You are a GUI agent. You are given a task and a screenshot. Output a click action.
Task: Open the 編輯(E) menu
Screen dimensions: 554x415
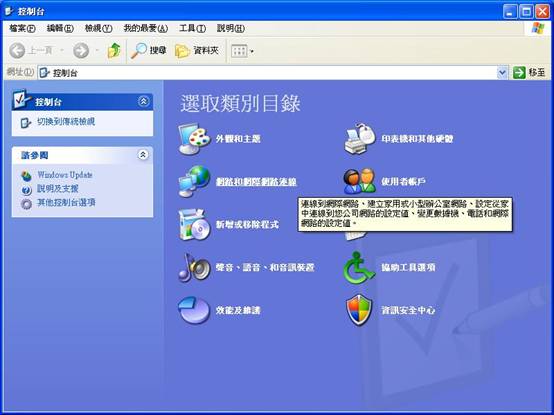[60, 28]
